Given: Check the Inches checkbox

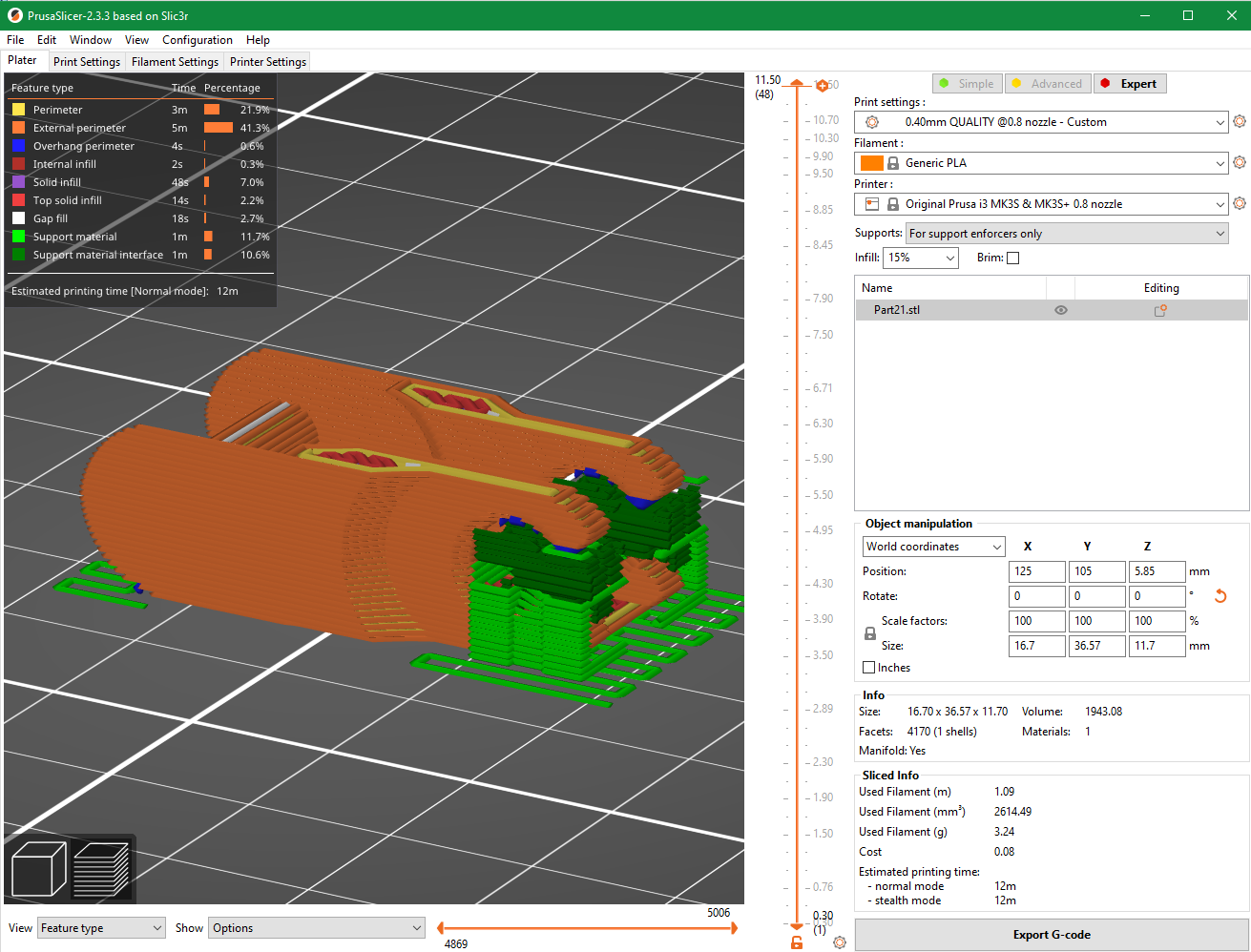Looking at the screenshot, I should coord(868,668).
